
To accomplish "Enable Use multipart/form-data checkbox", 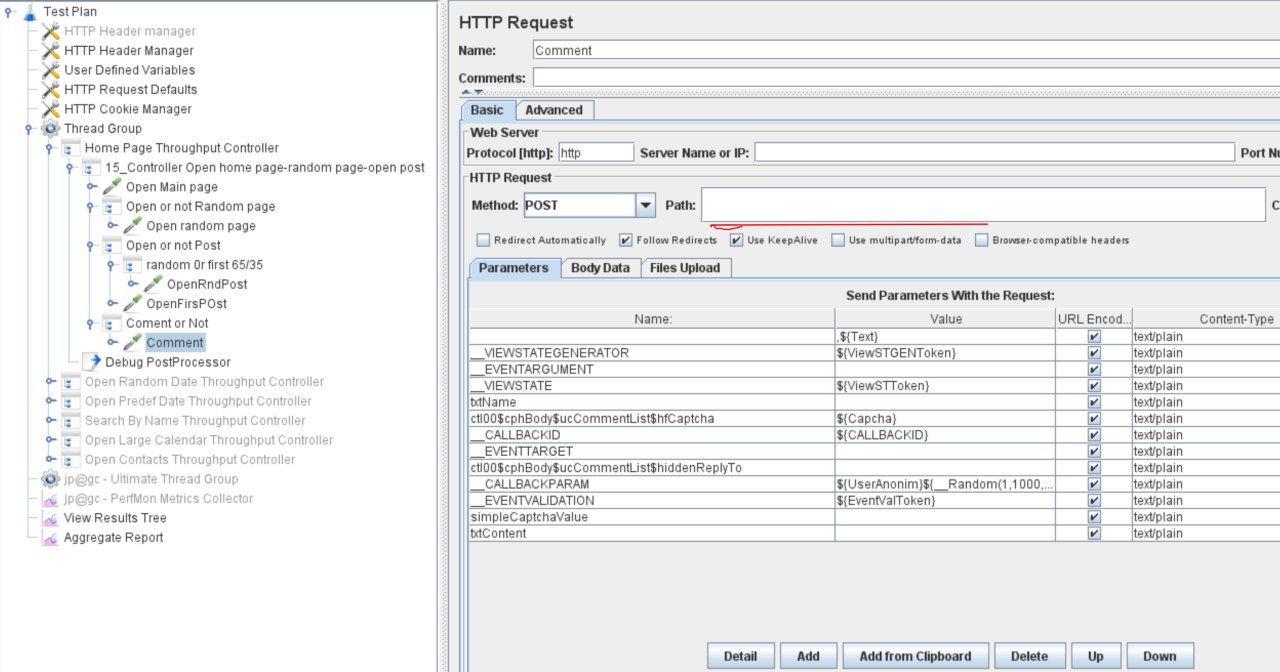I will (x=838, y=240).
